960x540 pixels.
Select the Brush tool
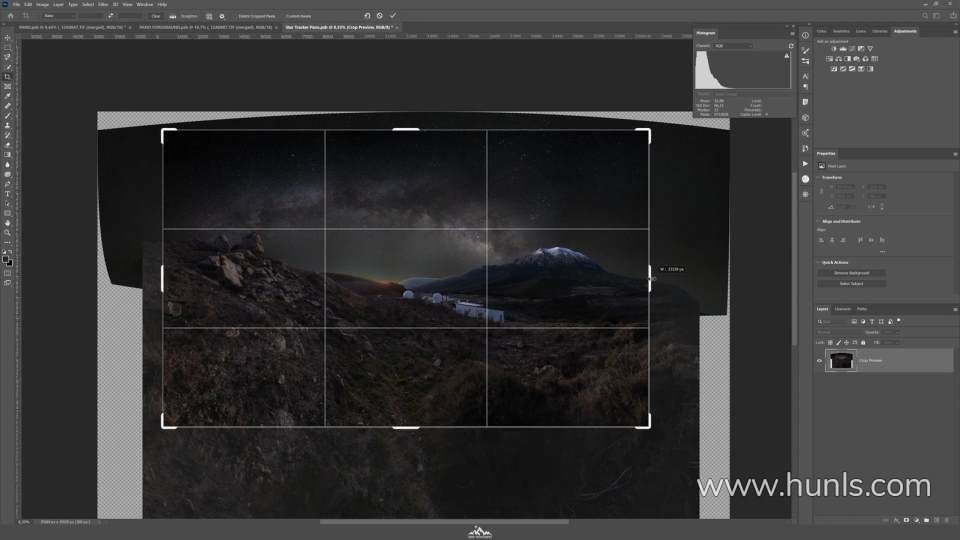pos(7,116)
